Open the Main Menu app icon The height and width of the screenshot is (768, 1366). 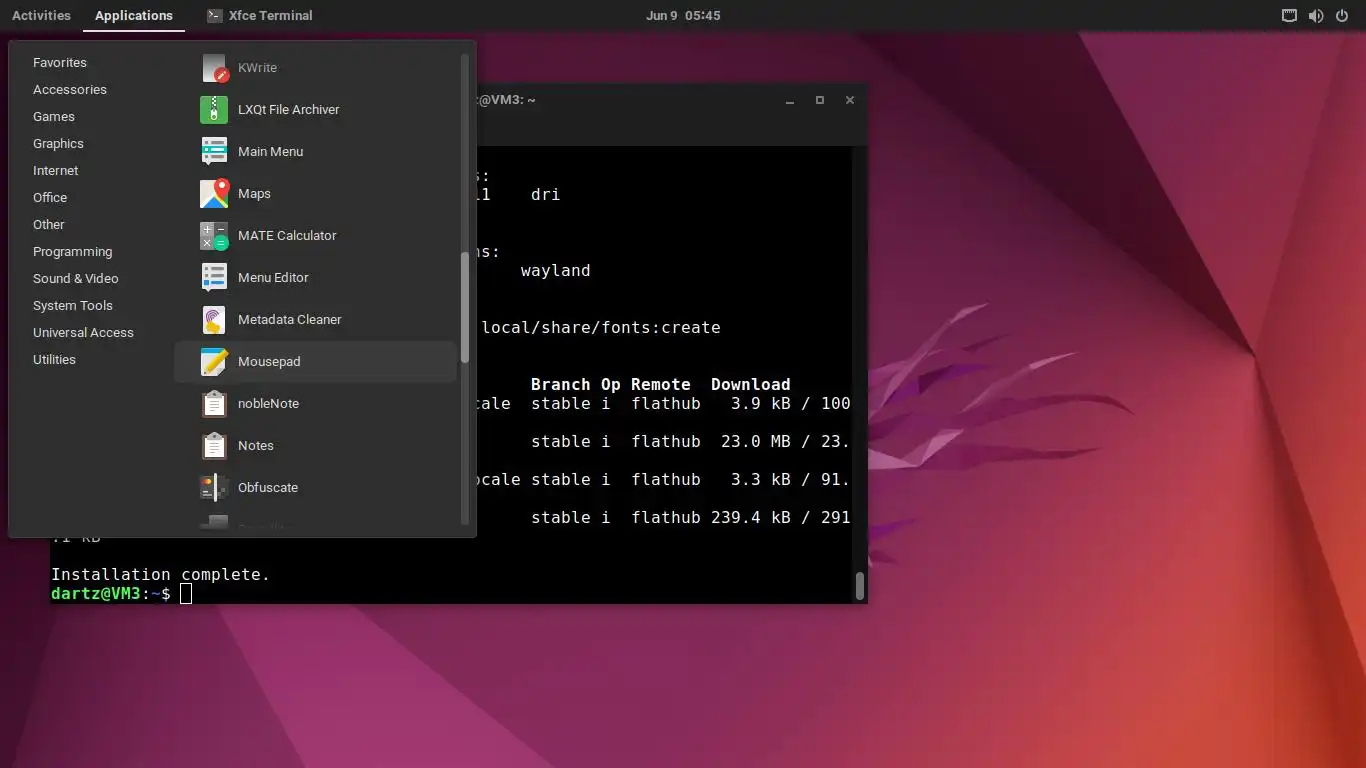[215, 152]
